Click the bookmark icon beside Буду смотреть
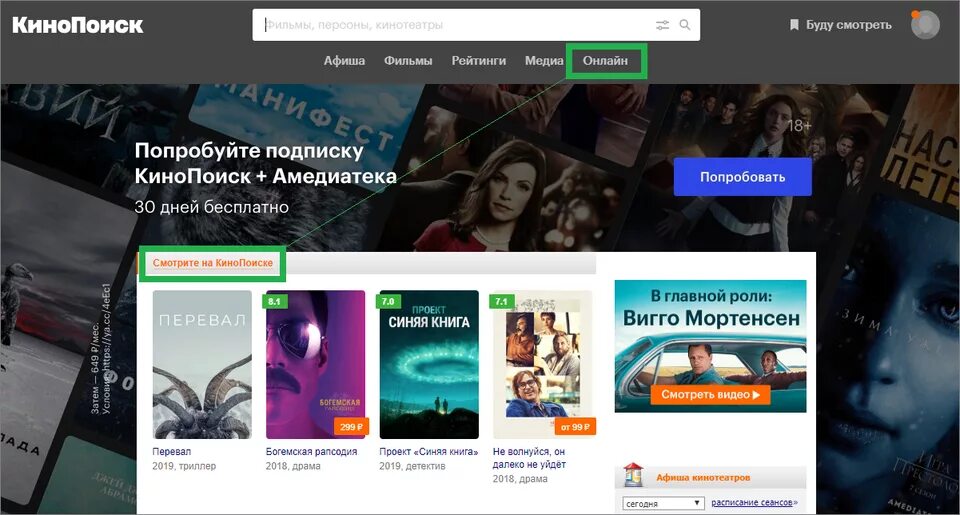Viewport: 960px width, 515px height. [x=794, y=25]
